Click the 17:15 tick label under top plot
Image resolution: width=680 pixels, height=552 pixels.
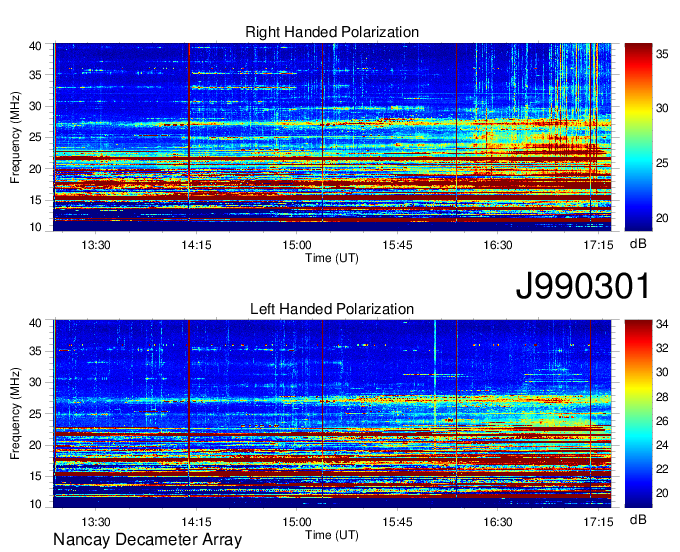click(x=598, y=245)
